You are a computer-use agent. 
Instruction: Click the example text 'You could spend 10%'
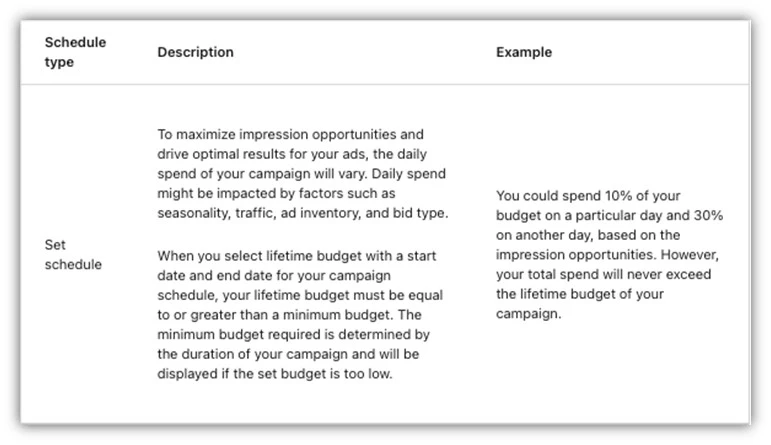(588, 196)
